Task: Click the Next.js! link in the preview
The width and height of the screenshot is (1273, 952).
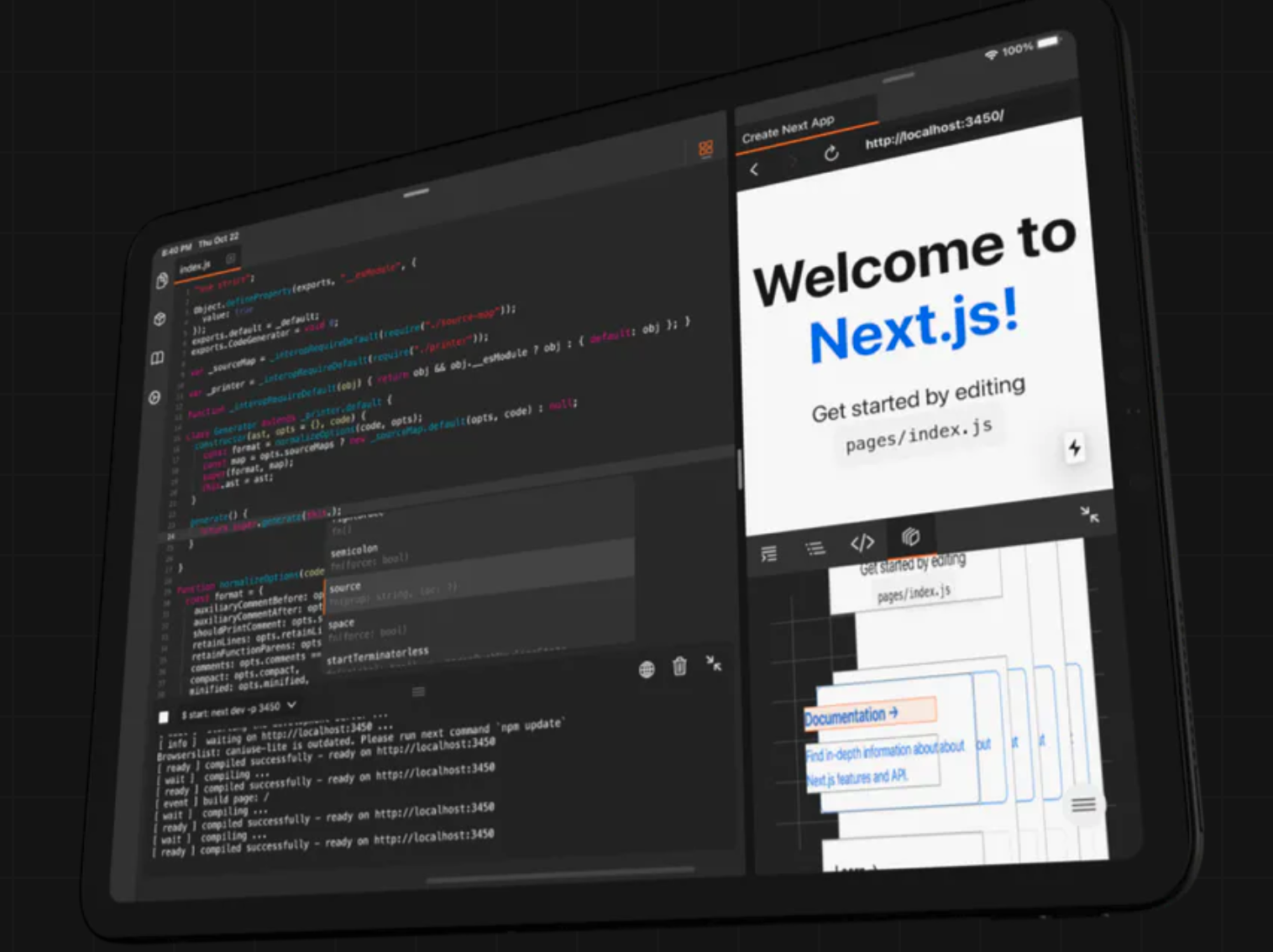Action: tap(914, 325)
